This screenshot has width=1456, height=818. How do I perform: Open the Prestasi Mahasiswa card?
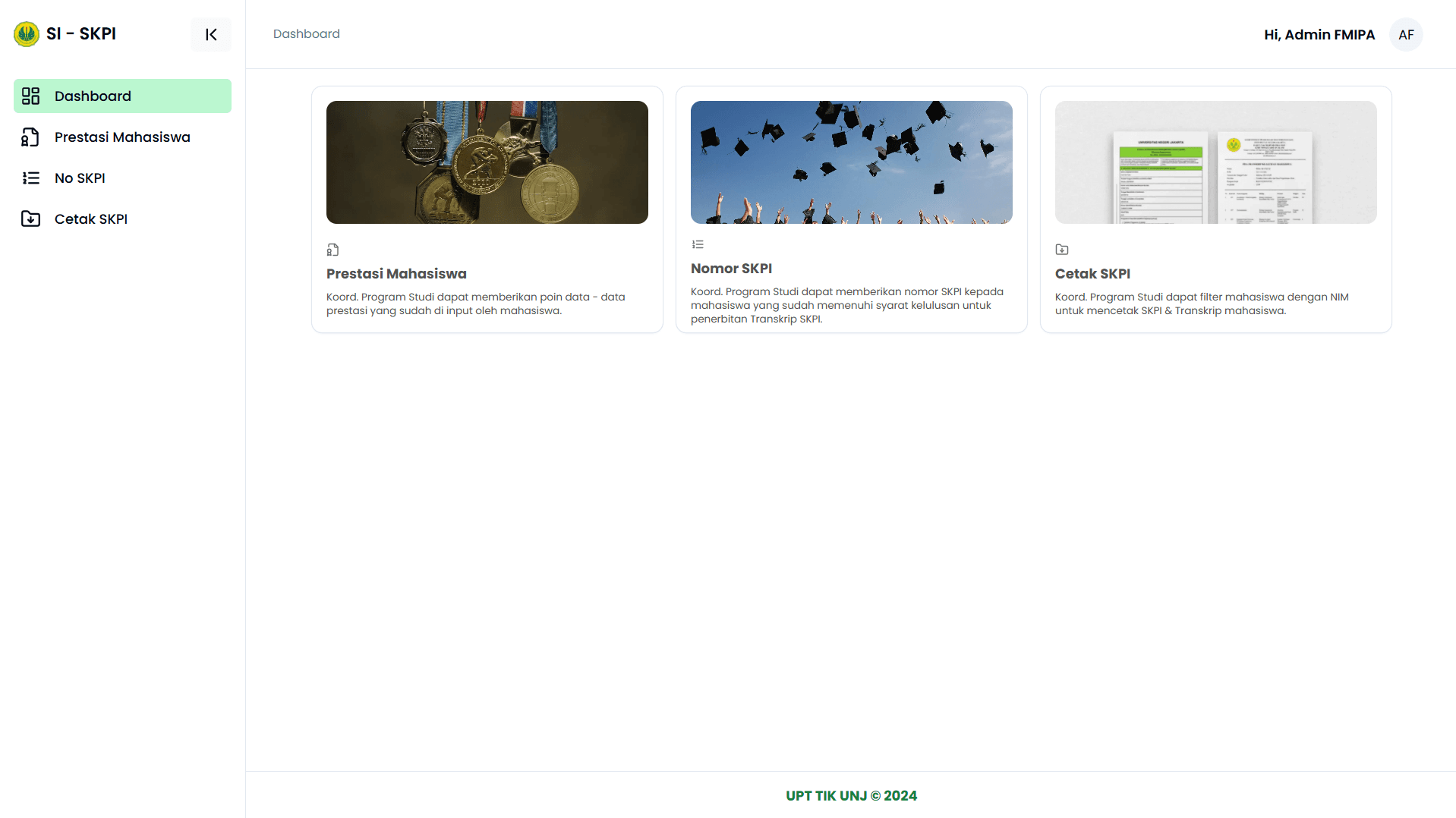[487, 209]
